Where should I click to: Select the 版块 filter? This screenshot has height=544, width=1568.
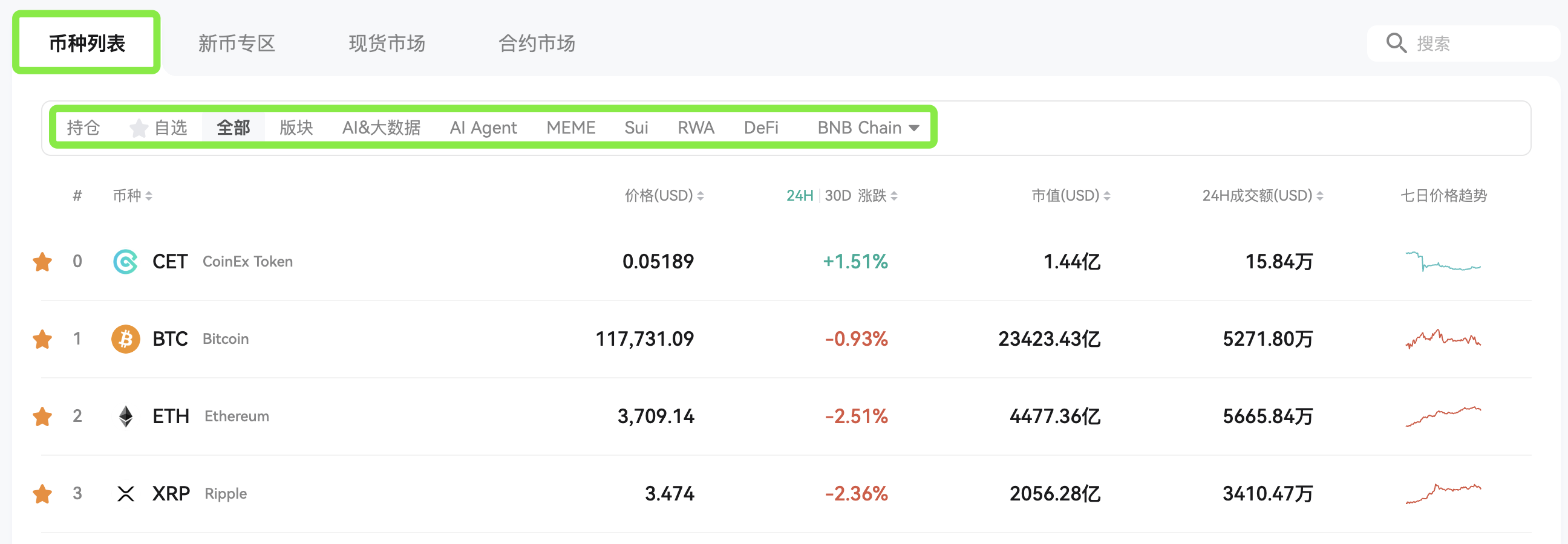click(x=296, y=128)
